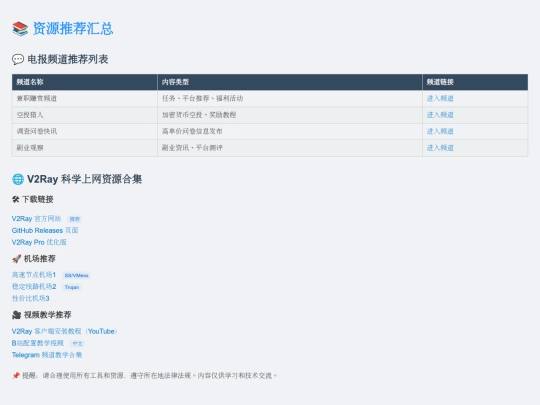Click the 电报频道推荐列表 heading

tap(68, 59)
